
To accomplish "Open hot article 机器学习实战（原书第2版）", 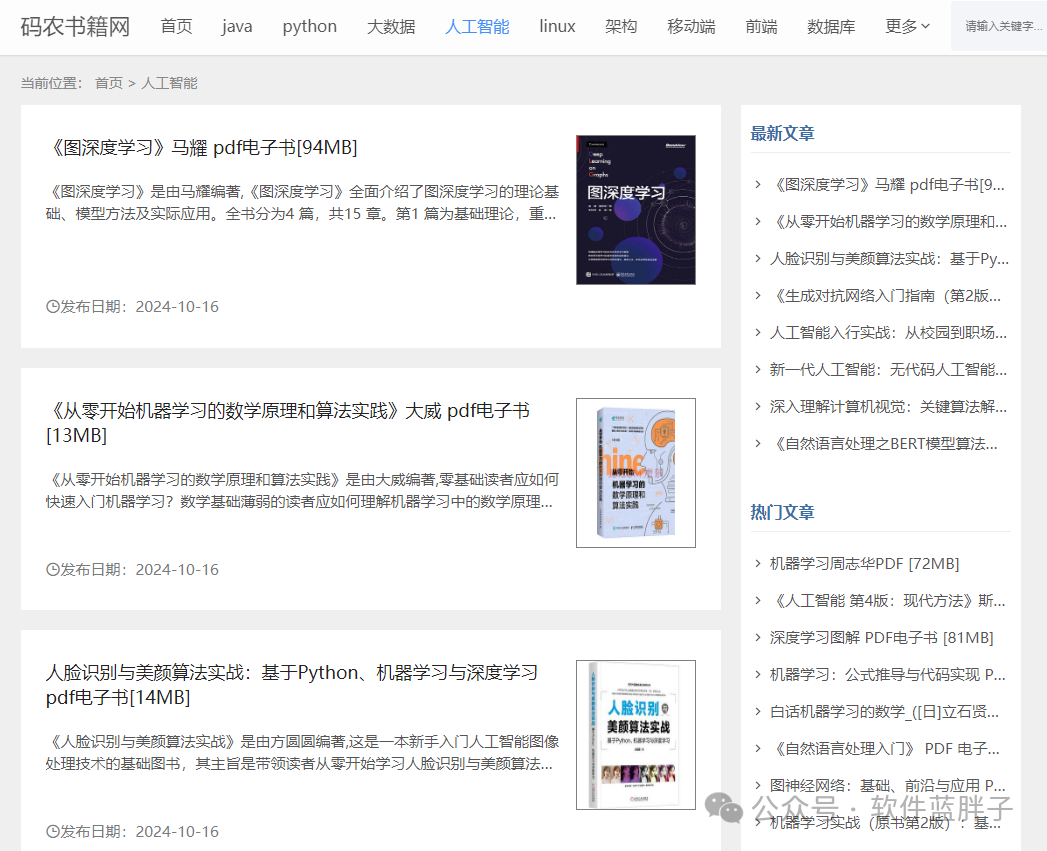I will point(885,823).
